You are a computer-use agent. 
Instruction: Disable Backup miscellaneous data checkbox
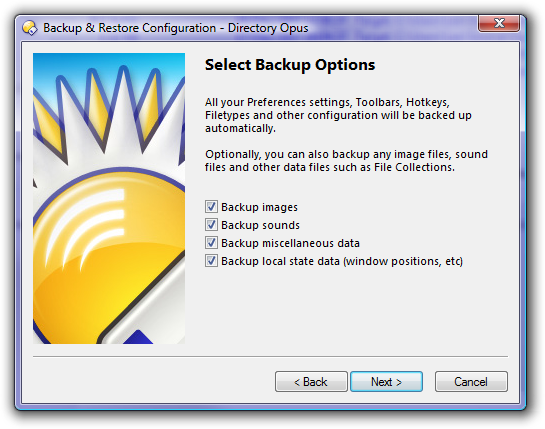click(x=211, y=243)
